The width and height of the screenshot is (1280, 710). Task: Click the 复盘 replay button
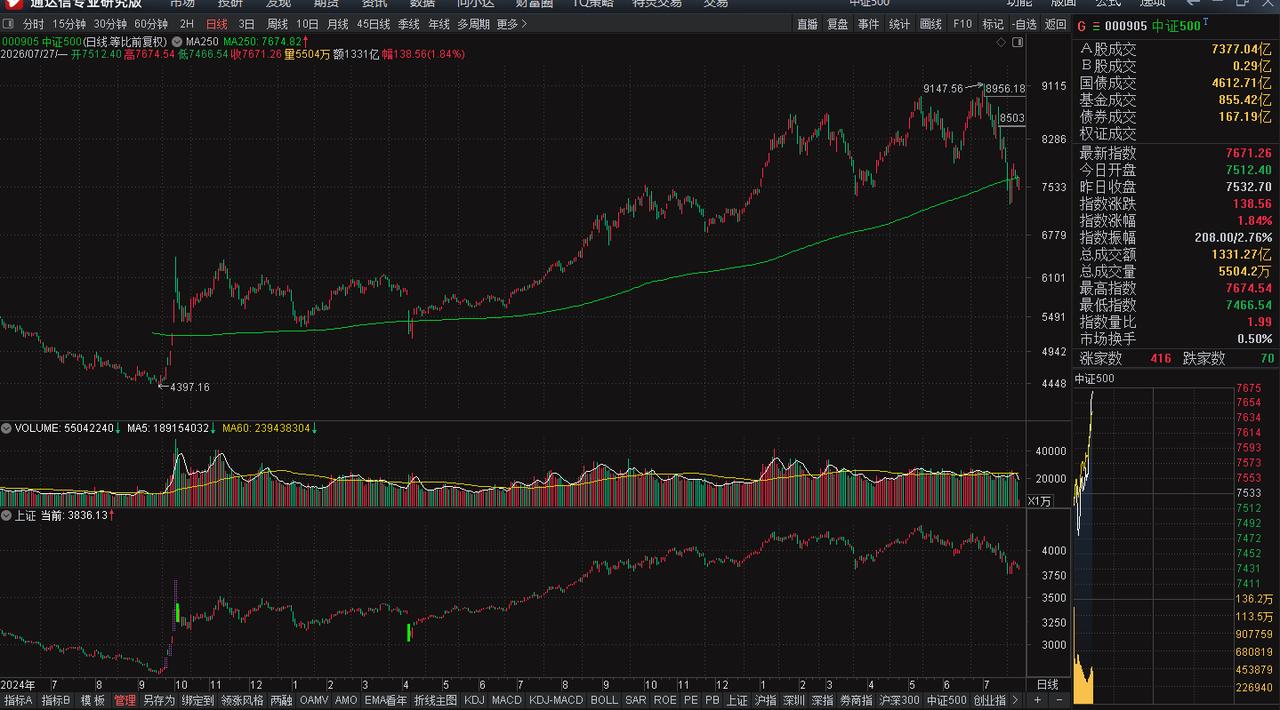[x=837, y=24]
